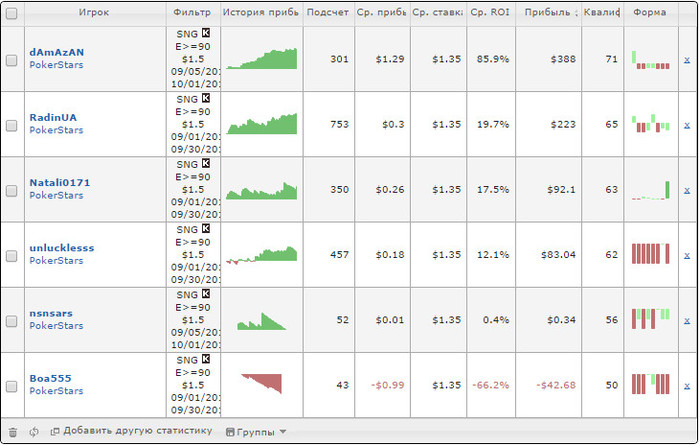Viewport: 700px width, 445px height.
Task: Click the trash delete icon
Action: [12, 432]
